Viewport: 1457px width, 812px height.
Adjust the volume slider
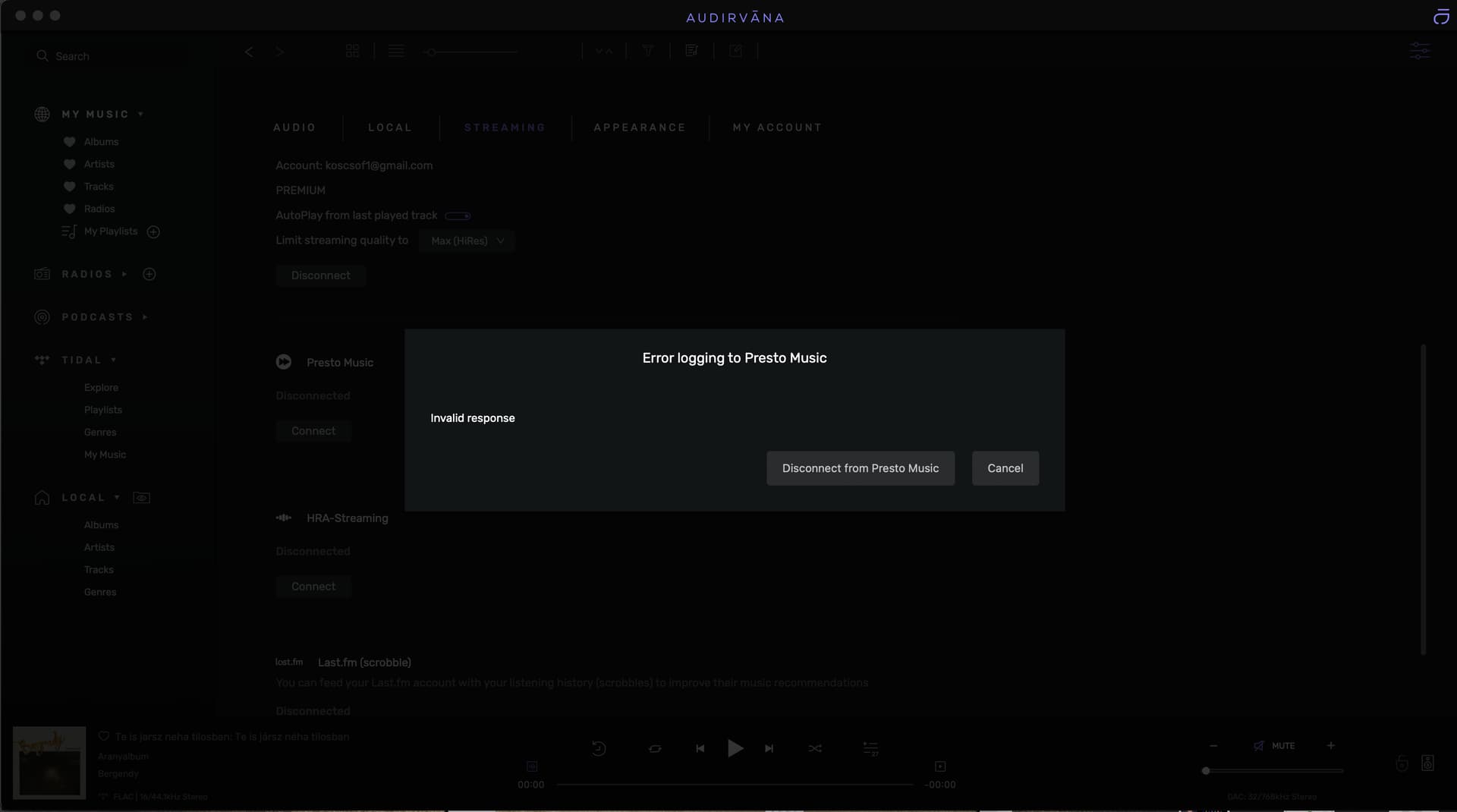point(1273,771)
